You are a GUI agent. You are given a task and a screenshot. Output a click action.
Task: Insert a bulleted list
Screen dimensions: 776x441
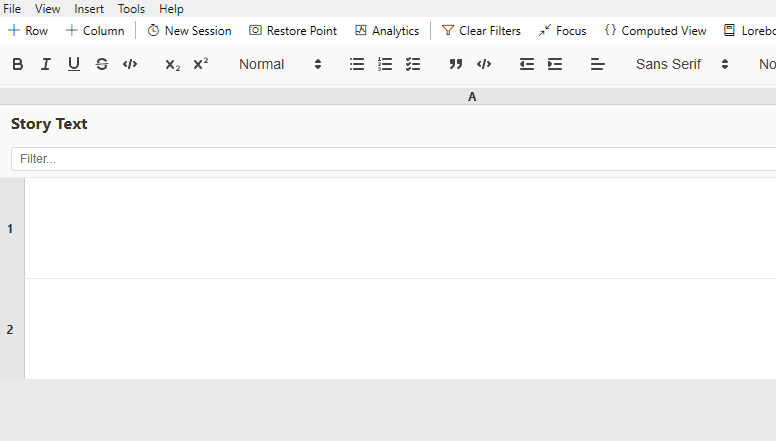[357, 64]
